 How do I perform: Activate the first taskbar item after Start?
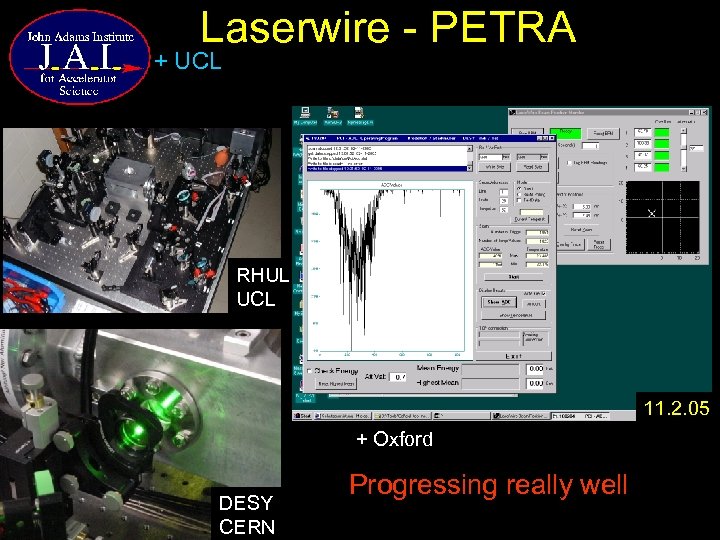pos(342,416)
